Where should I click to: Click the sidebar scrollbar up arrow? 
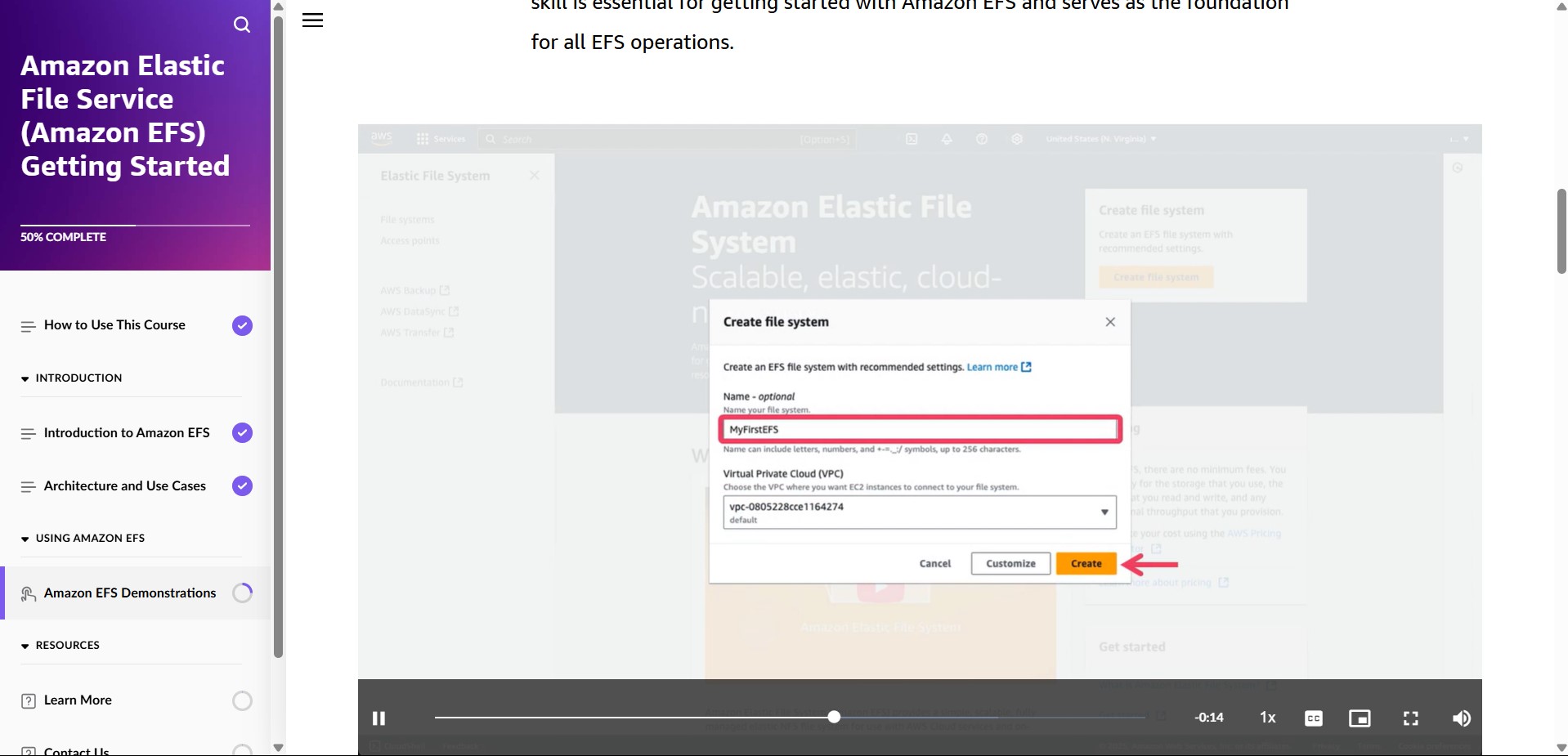[278, 7]
